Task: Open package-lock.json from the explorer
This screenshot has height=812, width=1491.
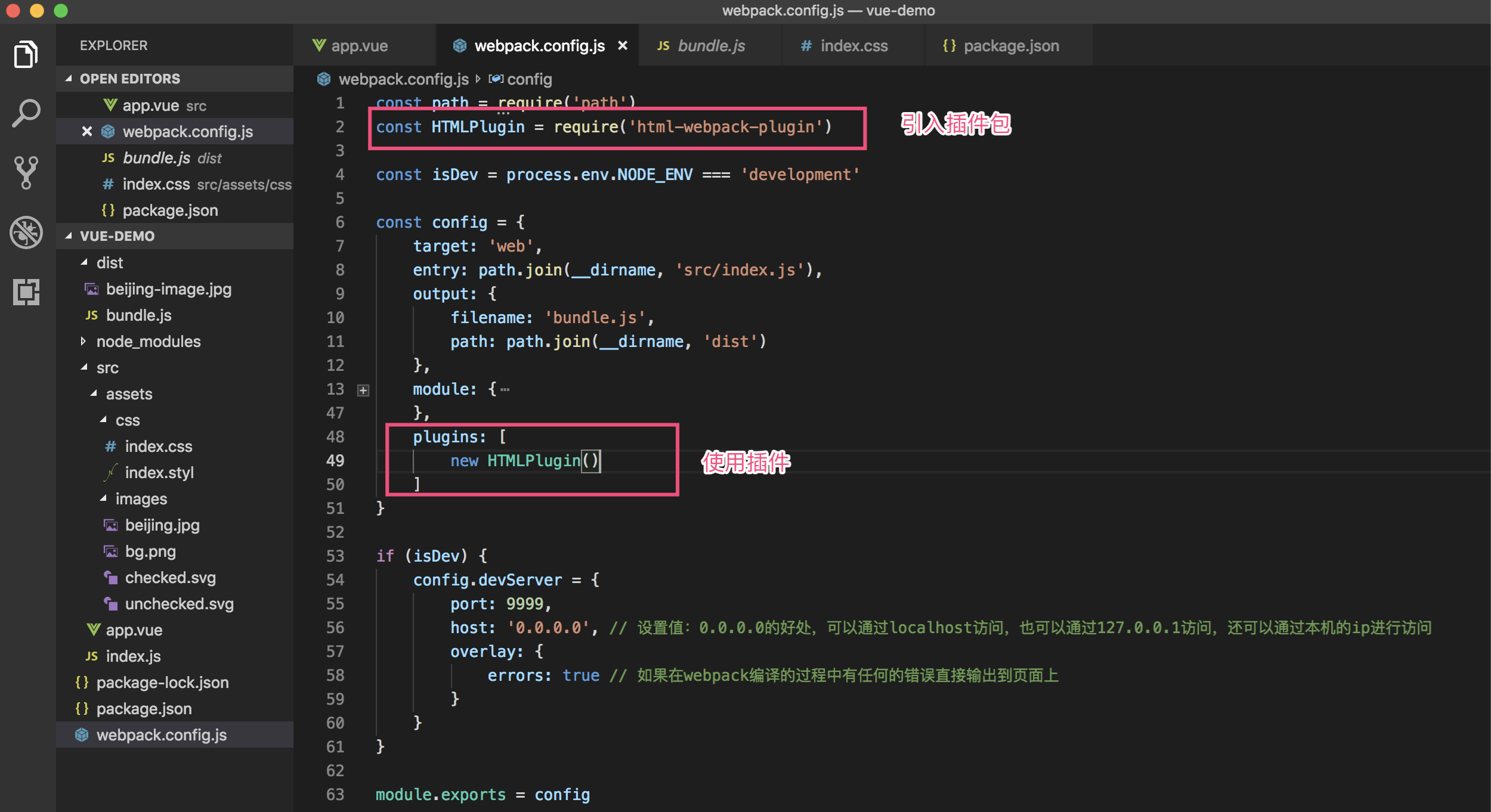Action: pos(162,683)
